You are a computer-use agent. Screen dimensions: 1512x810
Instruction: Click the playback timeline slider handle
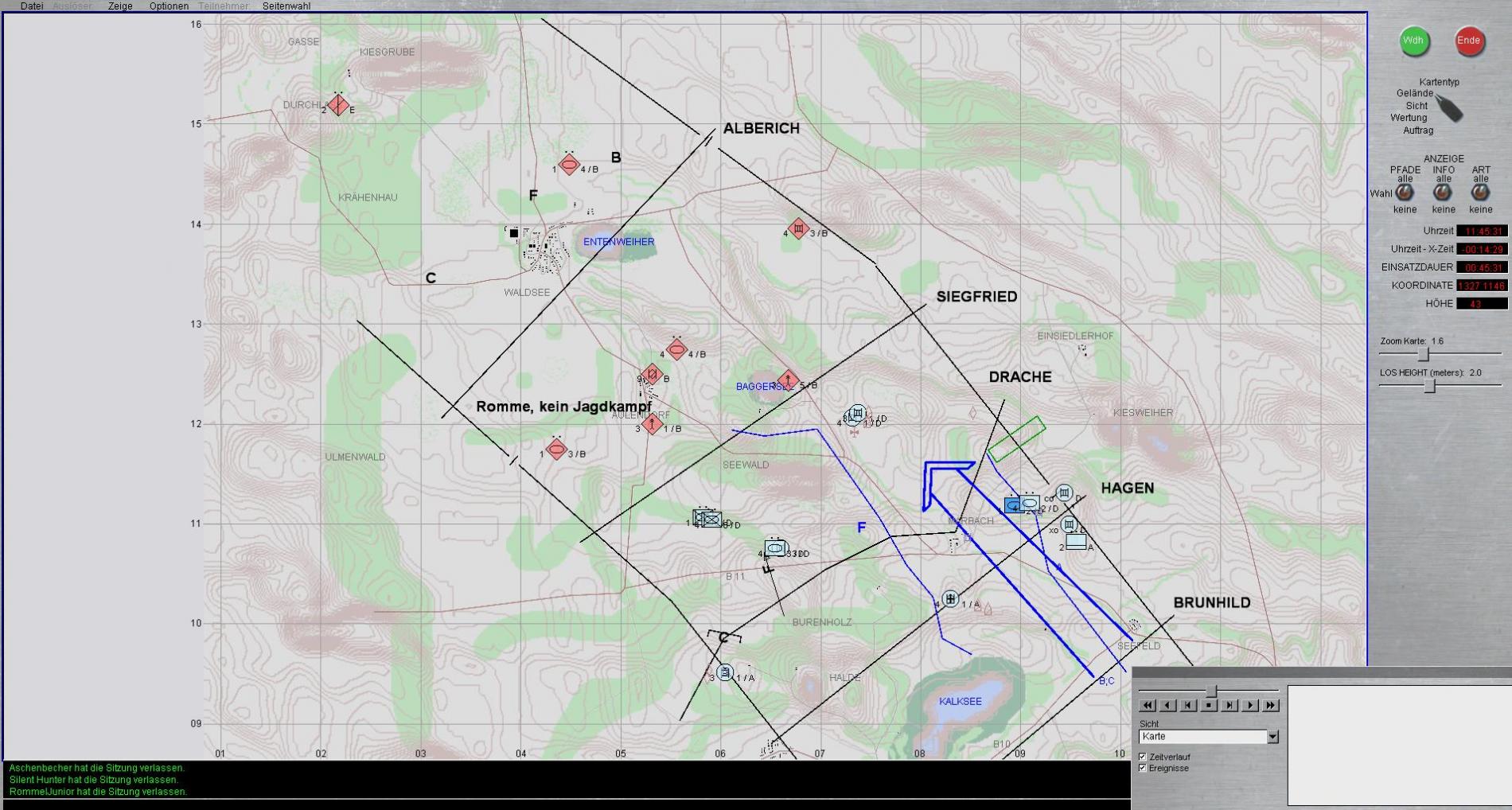pos(1211,691)
